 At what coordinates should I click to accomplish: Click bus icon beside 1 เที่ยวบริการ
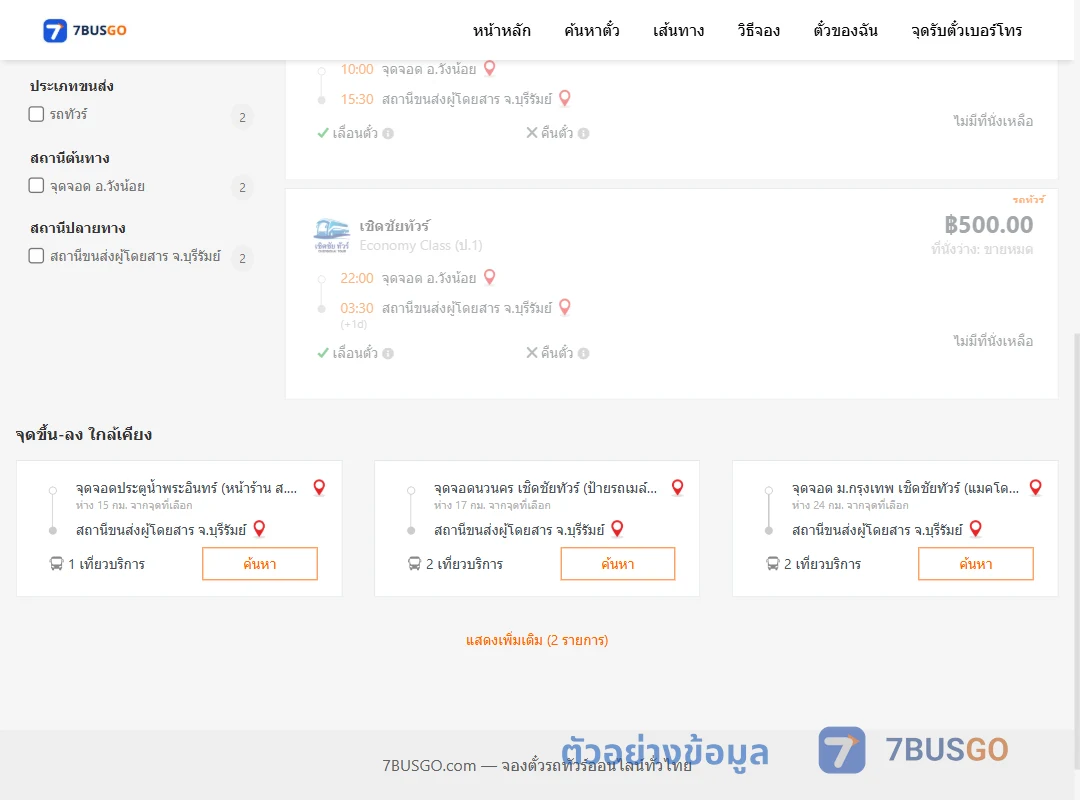point(56,564)
